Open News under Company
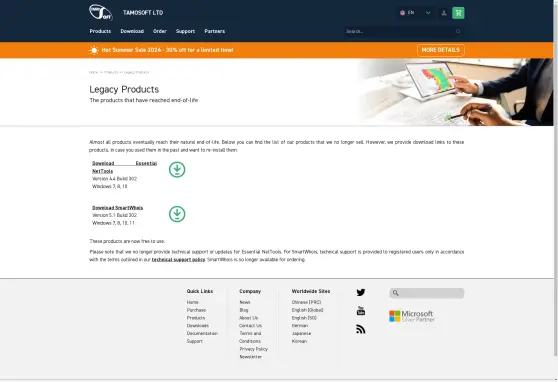This screenshot has height=382, width=558. (245, 302)
